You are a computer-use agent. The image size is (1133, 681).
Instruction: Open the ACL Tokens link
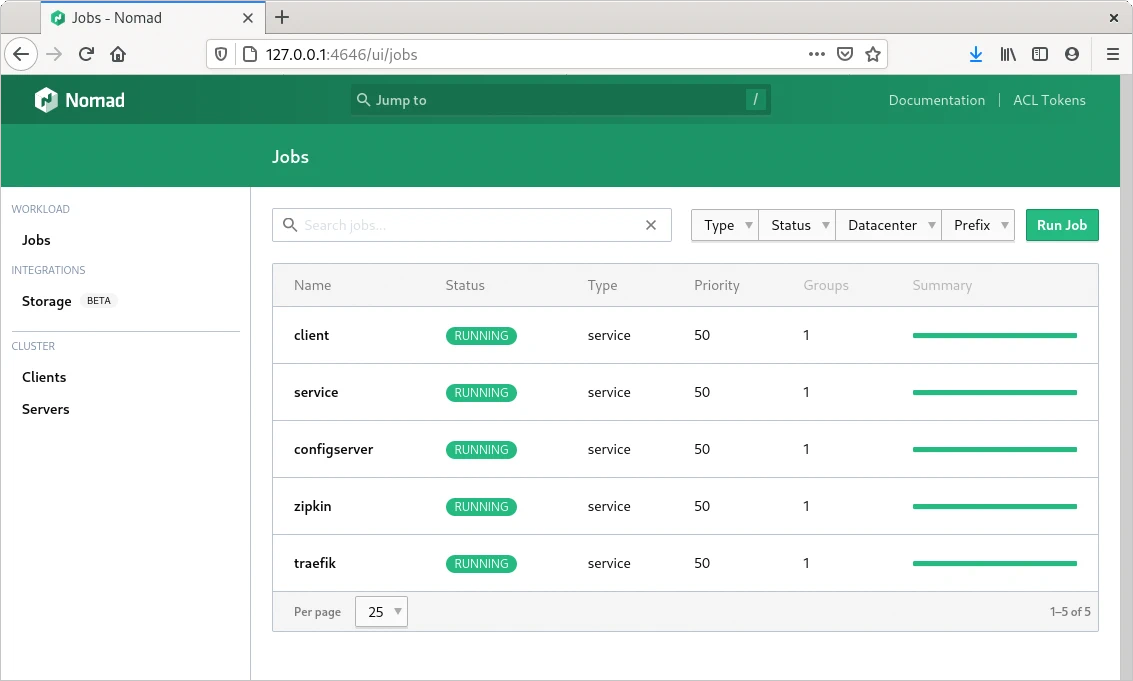(1049, 100)
